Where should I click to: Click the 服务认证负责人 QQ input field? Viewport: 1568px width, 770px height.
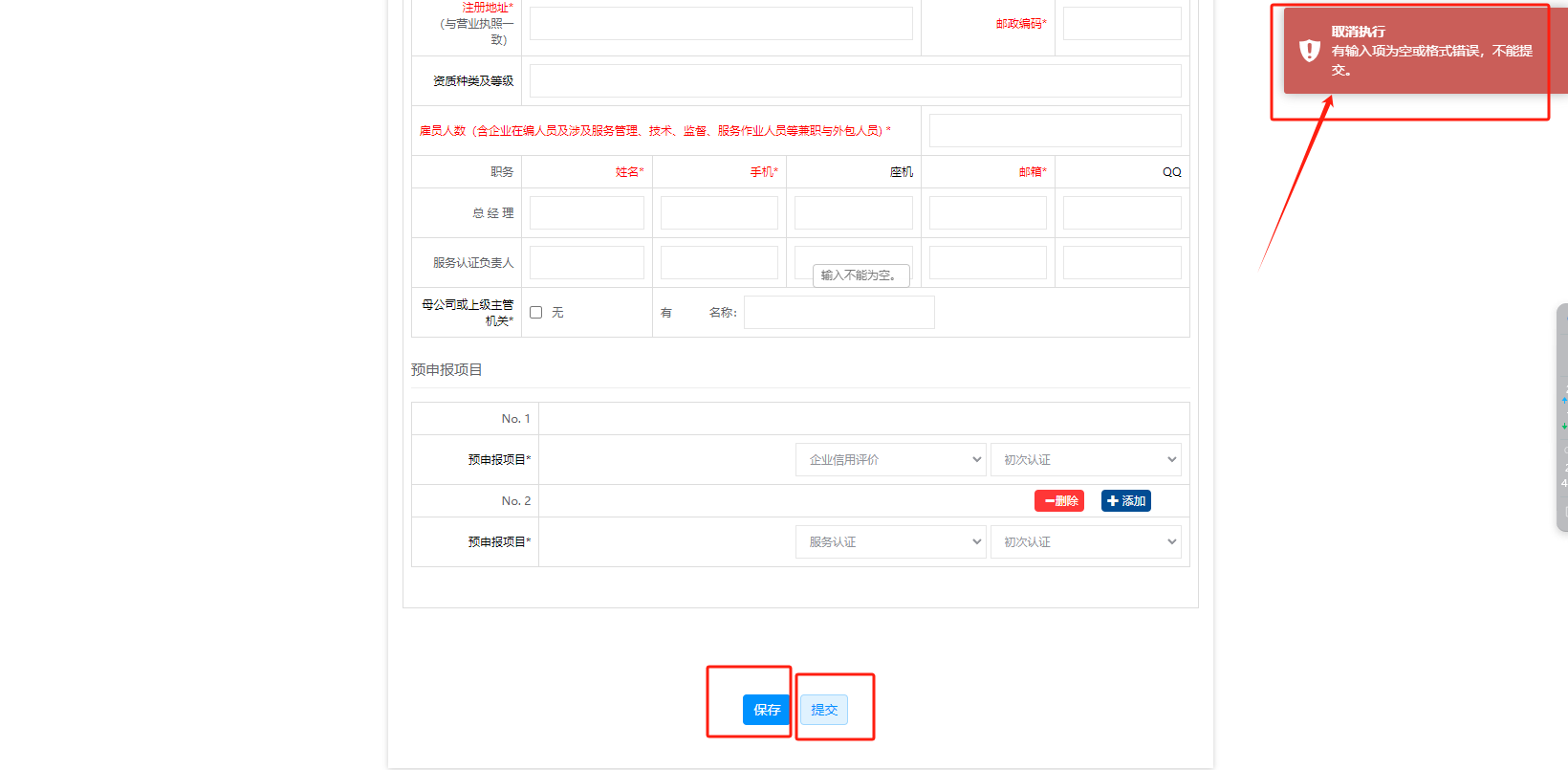click(x=1122, y=262)
